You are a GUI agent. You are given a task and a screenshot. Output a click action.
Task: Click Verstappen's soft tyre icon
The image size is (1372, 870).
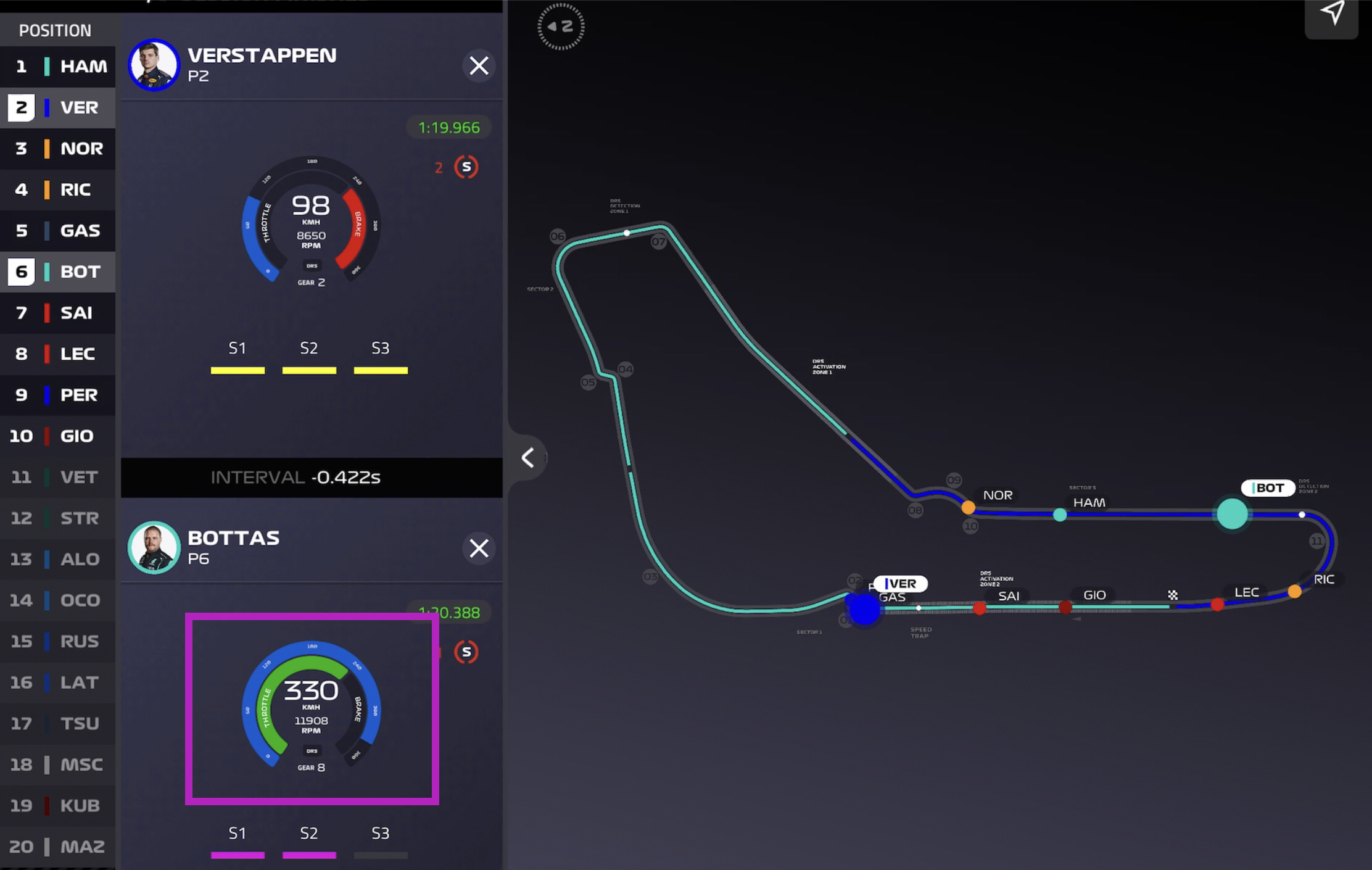pos(466,167)
